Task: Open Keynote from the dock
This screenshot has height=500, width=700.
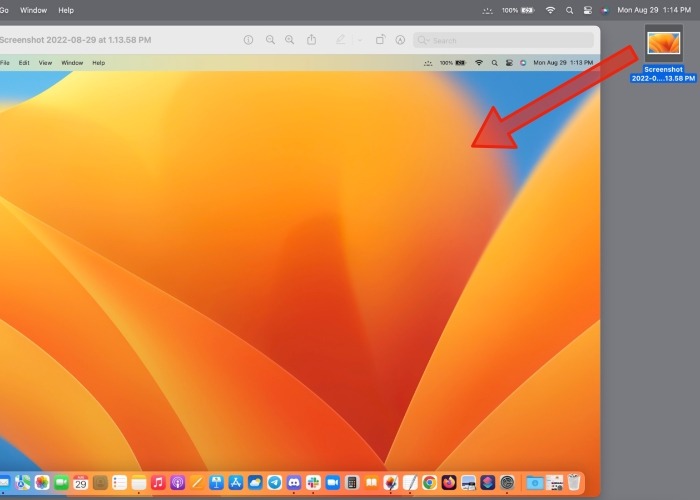Action: click(x=217, y=483)
